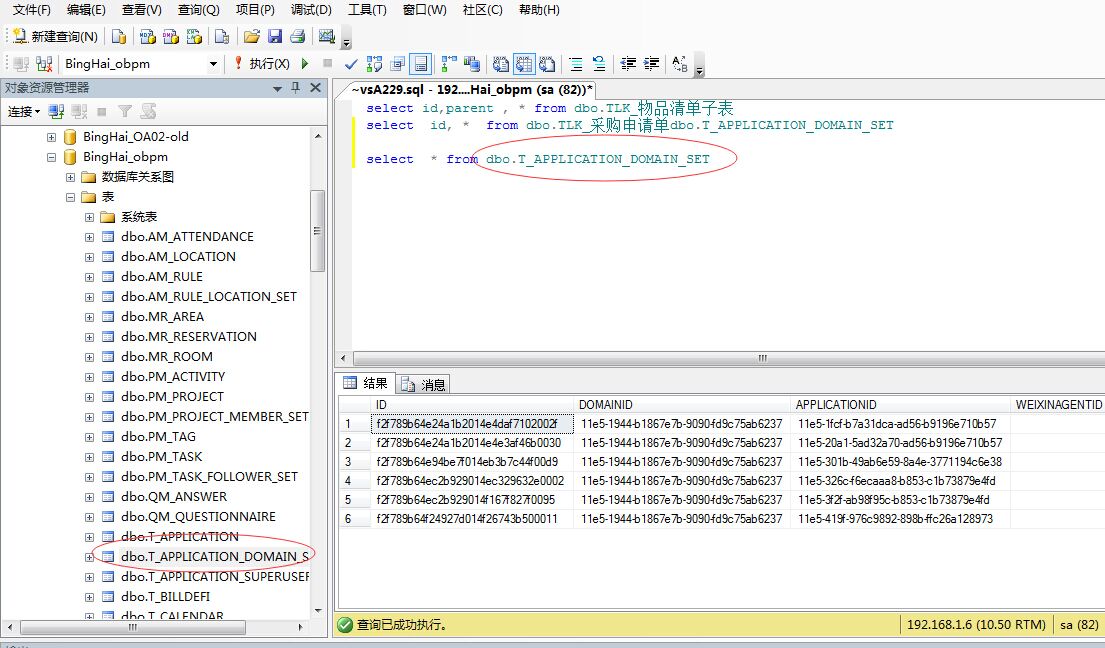Click Connect Object Explorer icon beside 连接
This screenshot has height=648, width=1105.
point(56,111)
